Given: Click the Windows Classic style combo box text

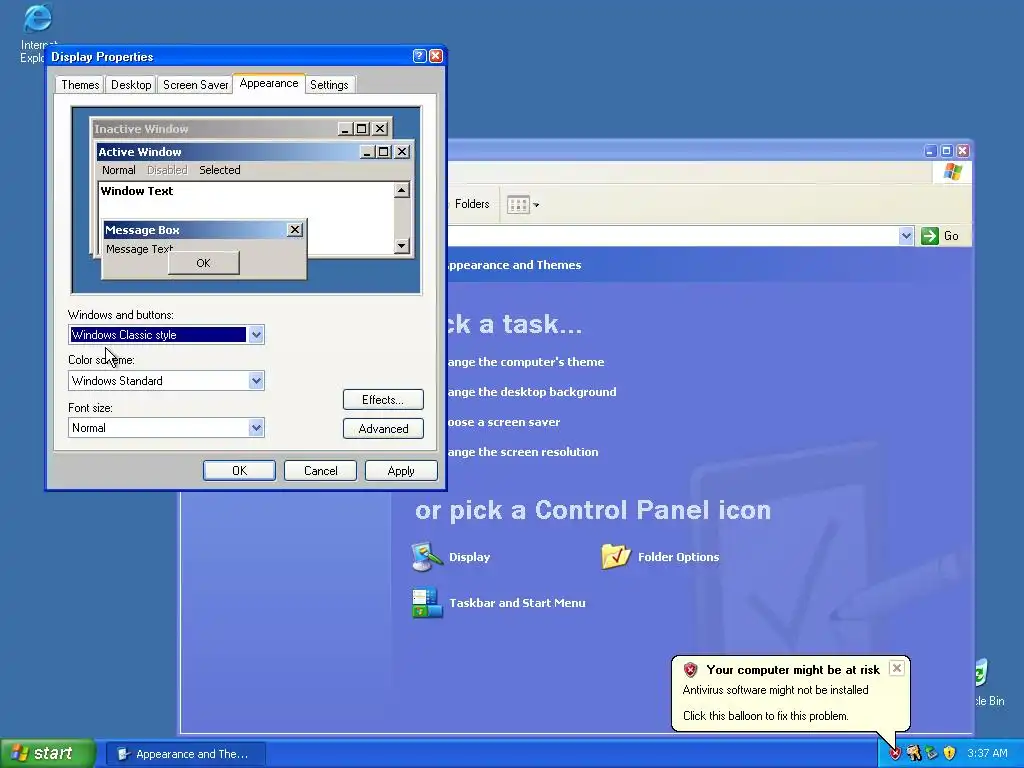Looking at the screenshot, I should tap(158, 335).
